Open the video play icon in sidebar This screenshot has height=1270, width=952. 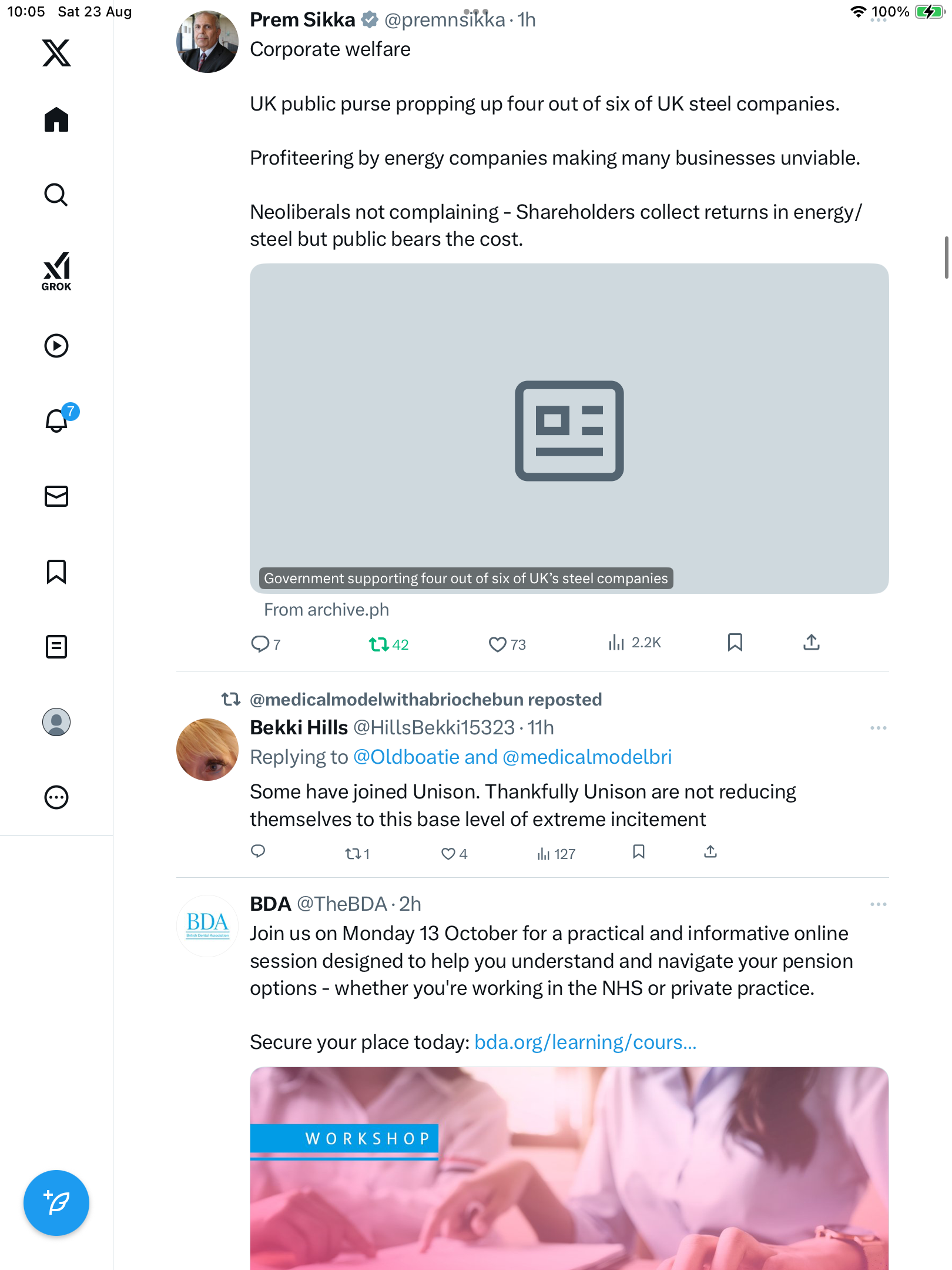point(56,346)
